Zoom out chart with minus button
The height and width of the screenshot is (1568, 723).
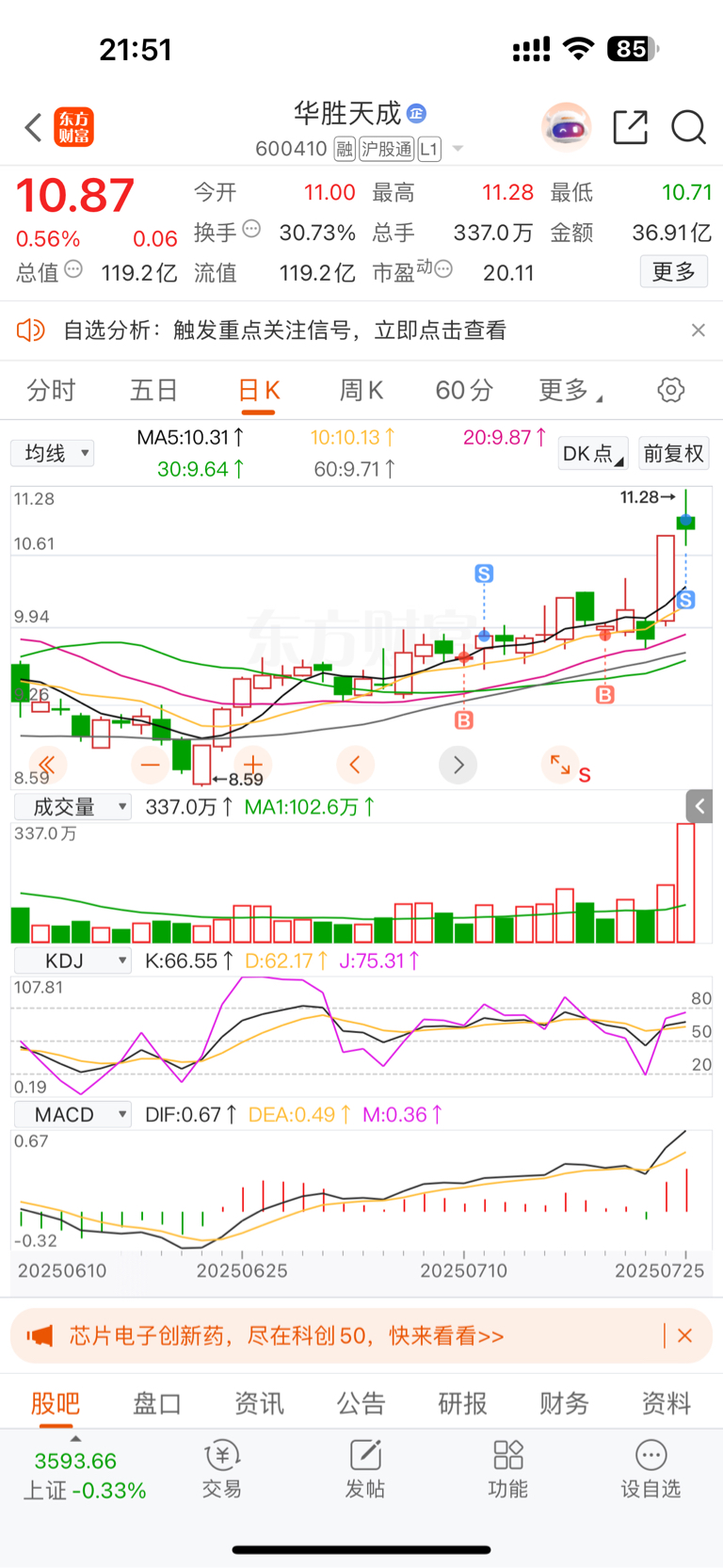pos(150,765)
